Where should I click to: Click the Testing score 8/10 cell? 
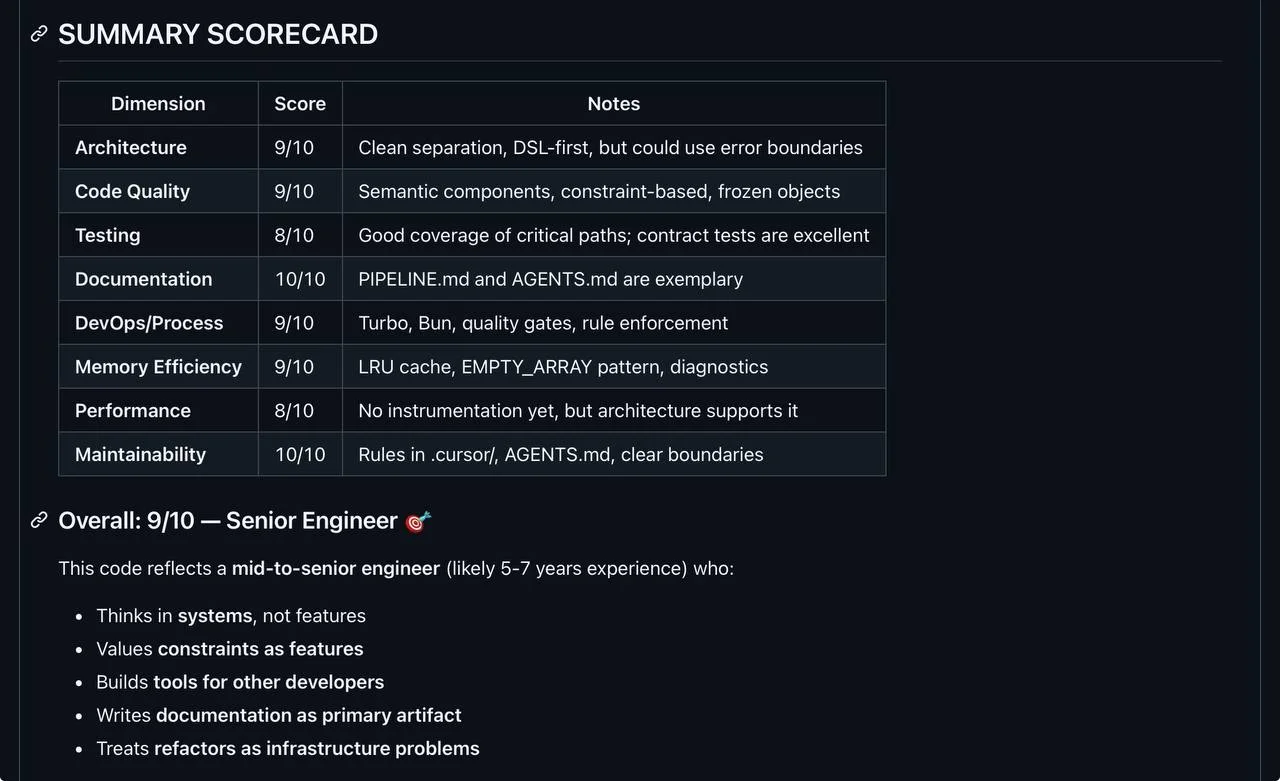[294, 235]
